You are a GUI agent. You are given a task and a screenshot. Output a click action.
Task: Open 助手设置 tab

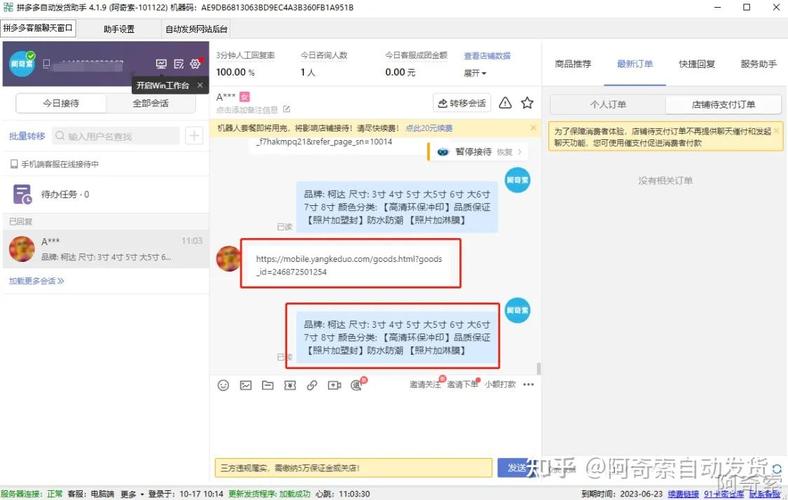[x=119, y=29]
